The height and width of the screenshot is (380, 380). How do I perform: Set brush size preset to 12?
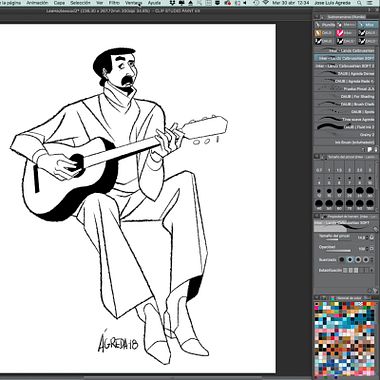[319, 193]
